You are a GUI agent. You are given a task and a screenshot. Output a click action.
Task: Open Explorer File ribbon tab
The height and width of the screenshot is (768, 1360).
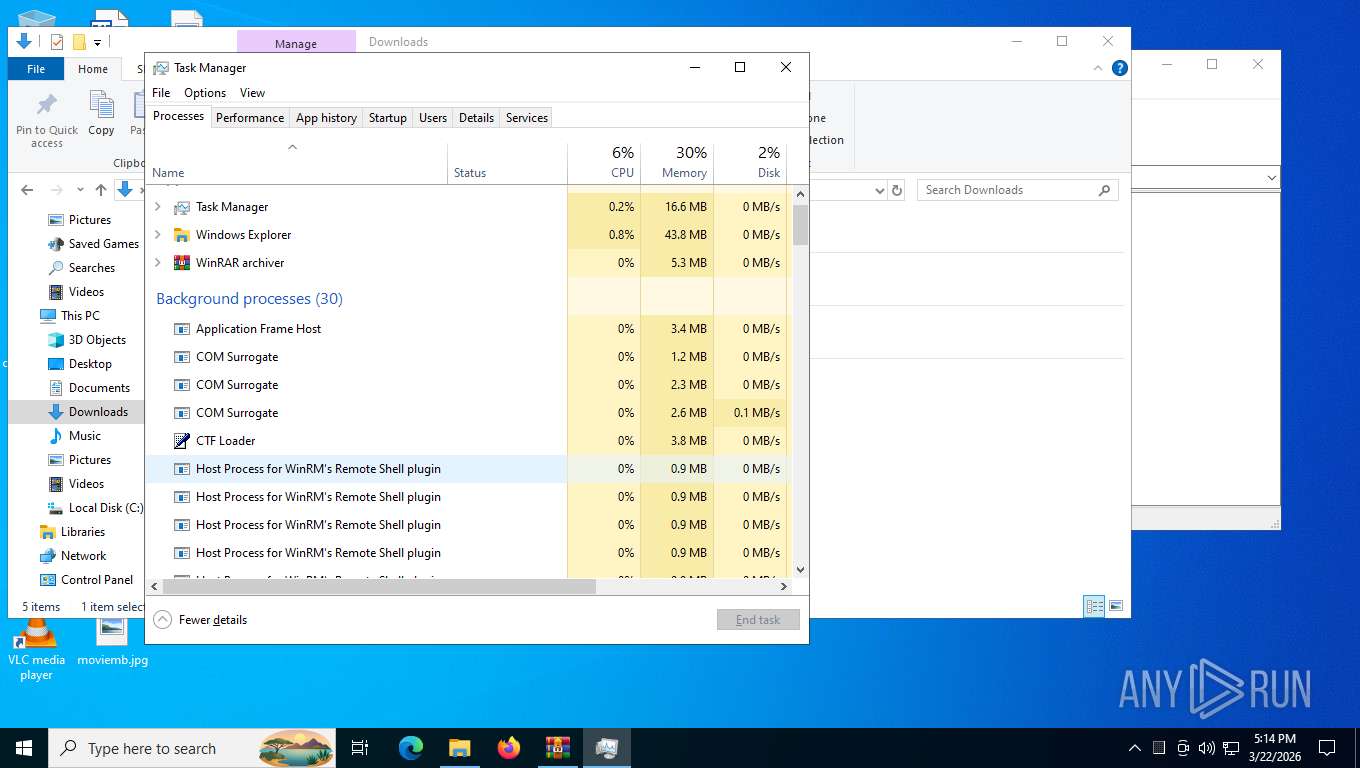[36, 69]
